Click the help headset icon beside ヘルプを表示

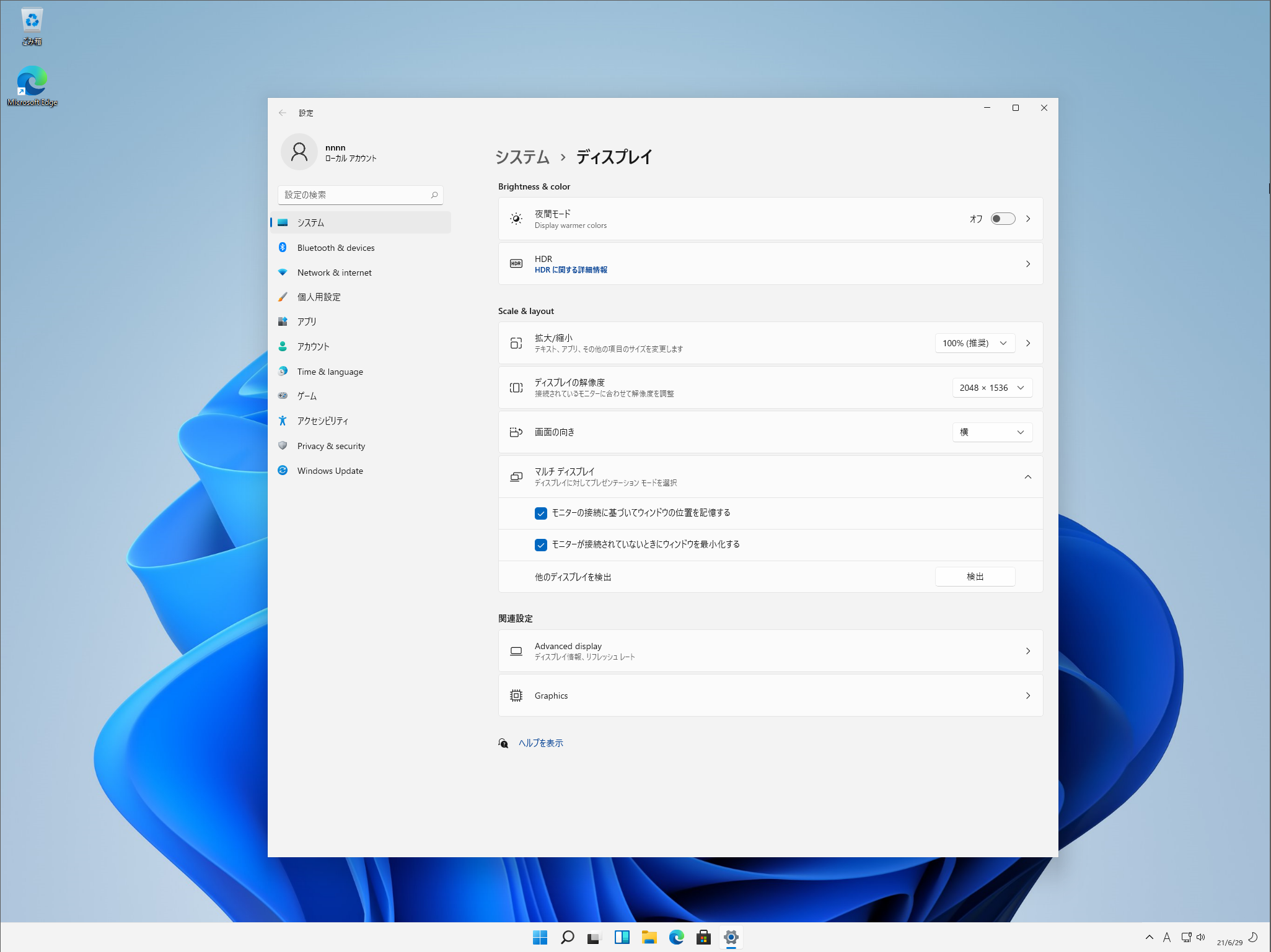click(x=503, y=743)
